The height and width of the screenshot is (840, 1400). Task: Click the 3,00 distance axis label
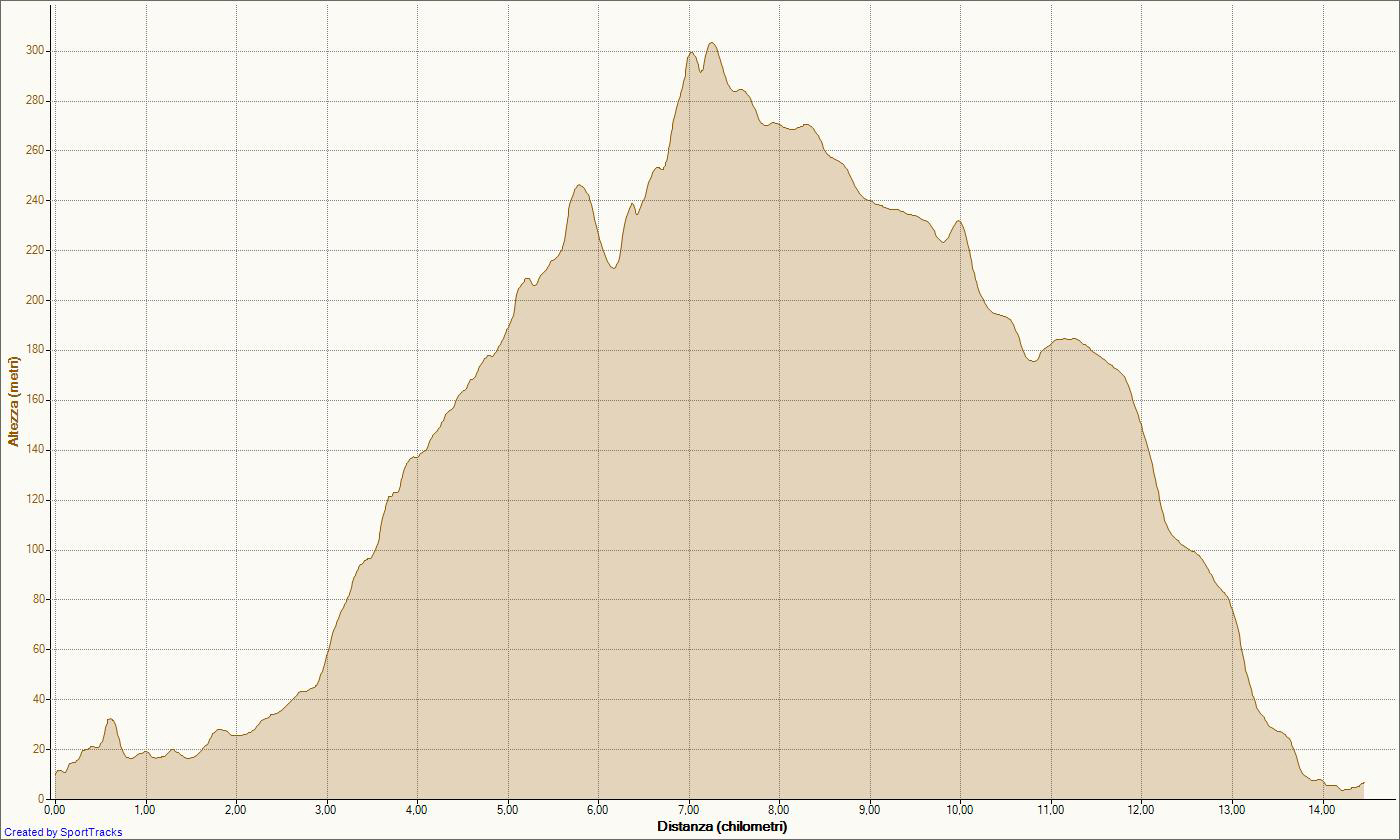(327, 810)
